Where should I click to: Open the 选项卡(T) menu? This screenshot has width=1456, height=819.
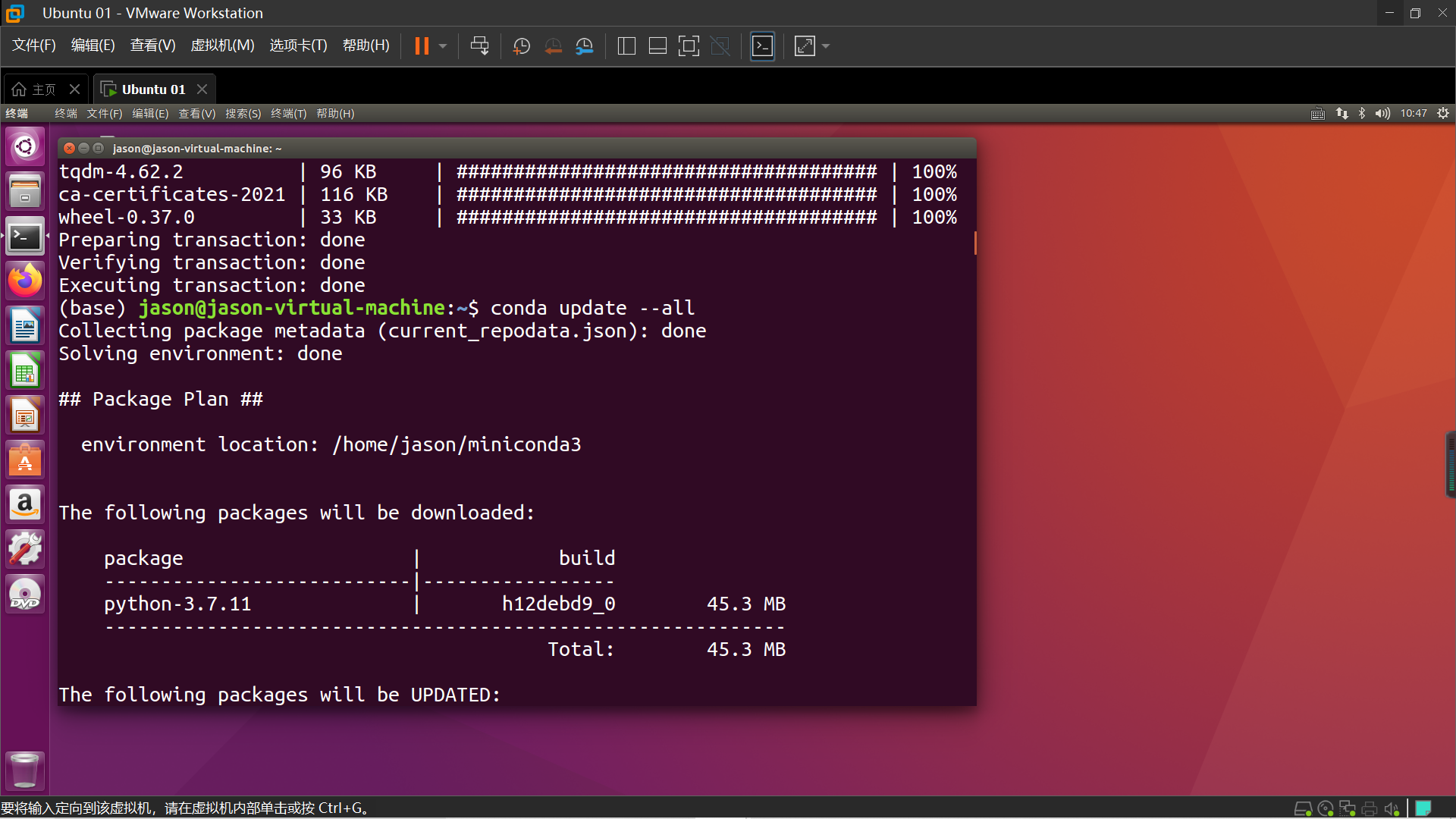(x=298, y=45)
